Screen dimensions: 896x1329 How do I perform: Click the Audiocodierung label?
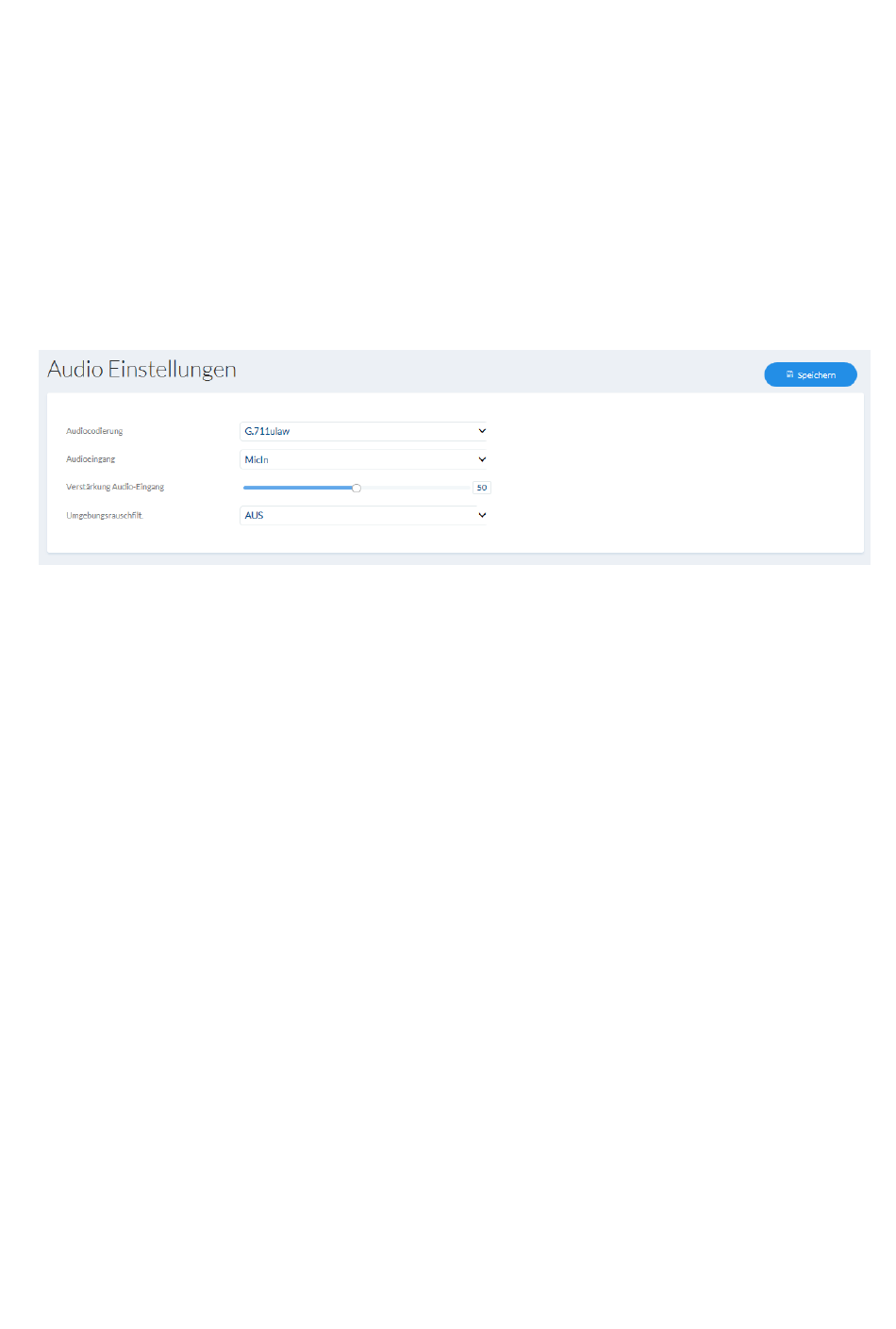pyautogui.click(x=94, y=431)
